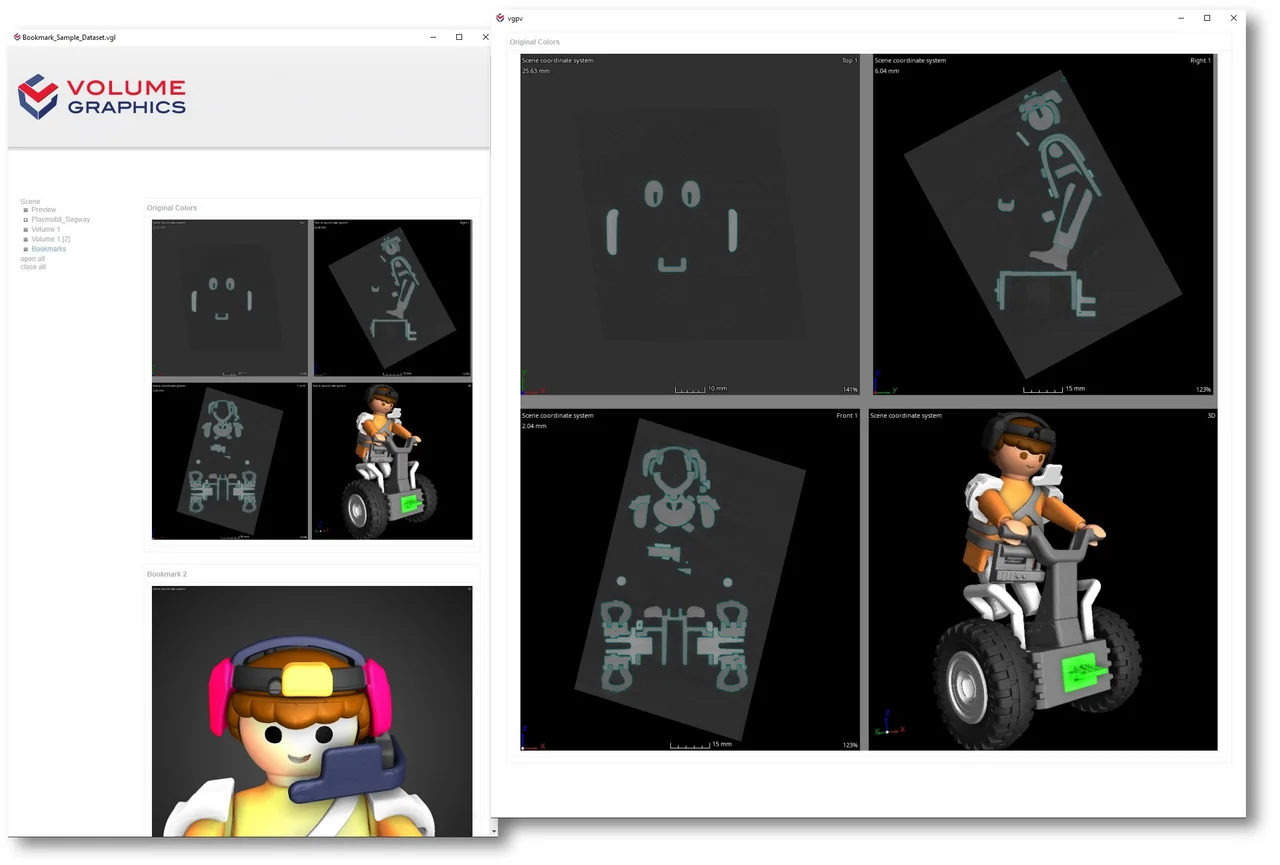Click the '3D' label in vgpv view
Screen dimensions: 1280x865
click(x=1210, y=415)
